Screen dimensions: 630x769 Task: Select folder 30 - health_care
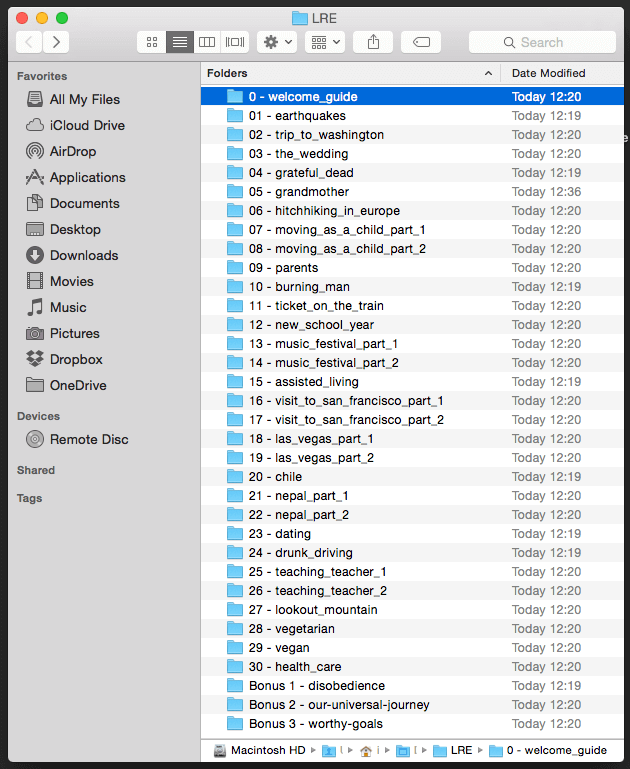pyautogui.click(x=412, y=667)
